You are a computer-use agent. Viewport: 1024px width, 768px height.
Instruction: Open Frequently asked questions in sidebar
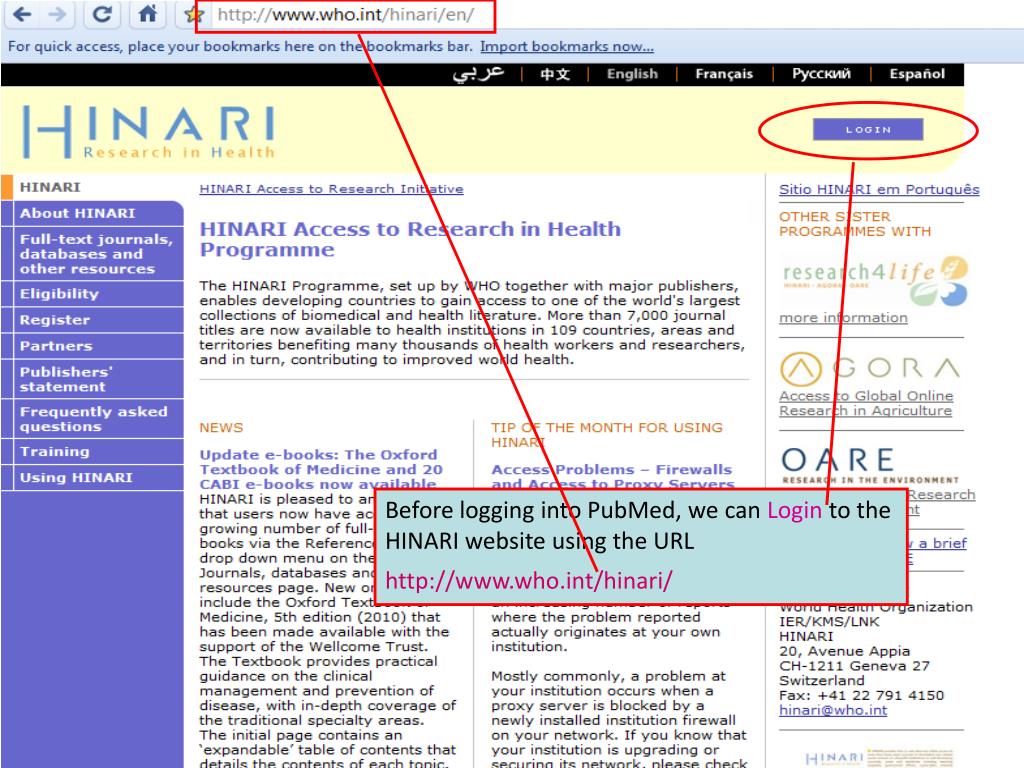pyautogui.click(x=92, y=419)
